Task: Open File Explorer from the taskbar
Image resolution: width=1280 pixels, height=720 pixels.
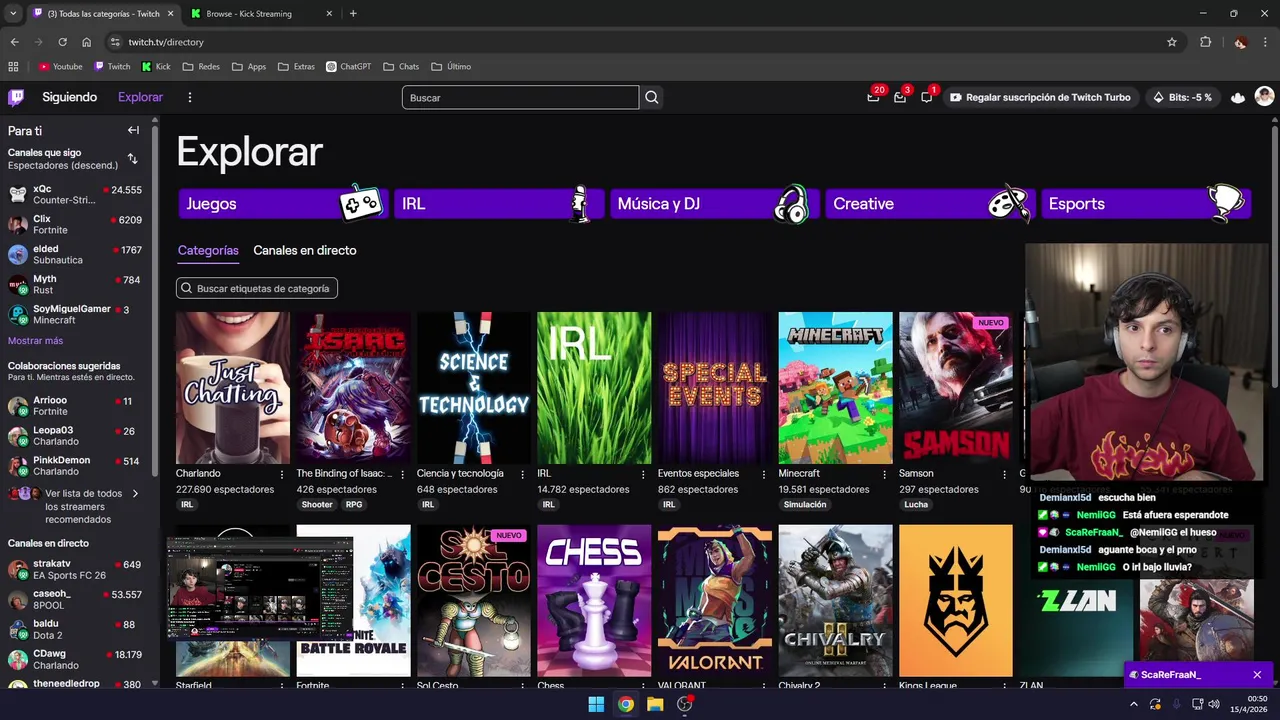Action: coord(655,704)
